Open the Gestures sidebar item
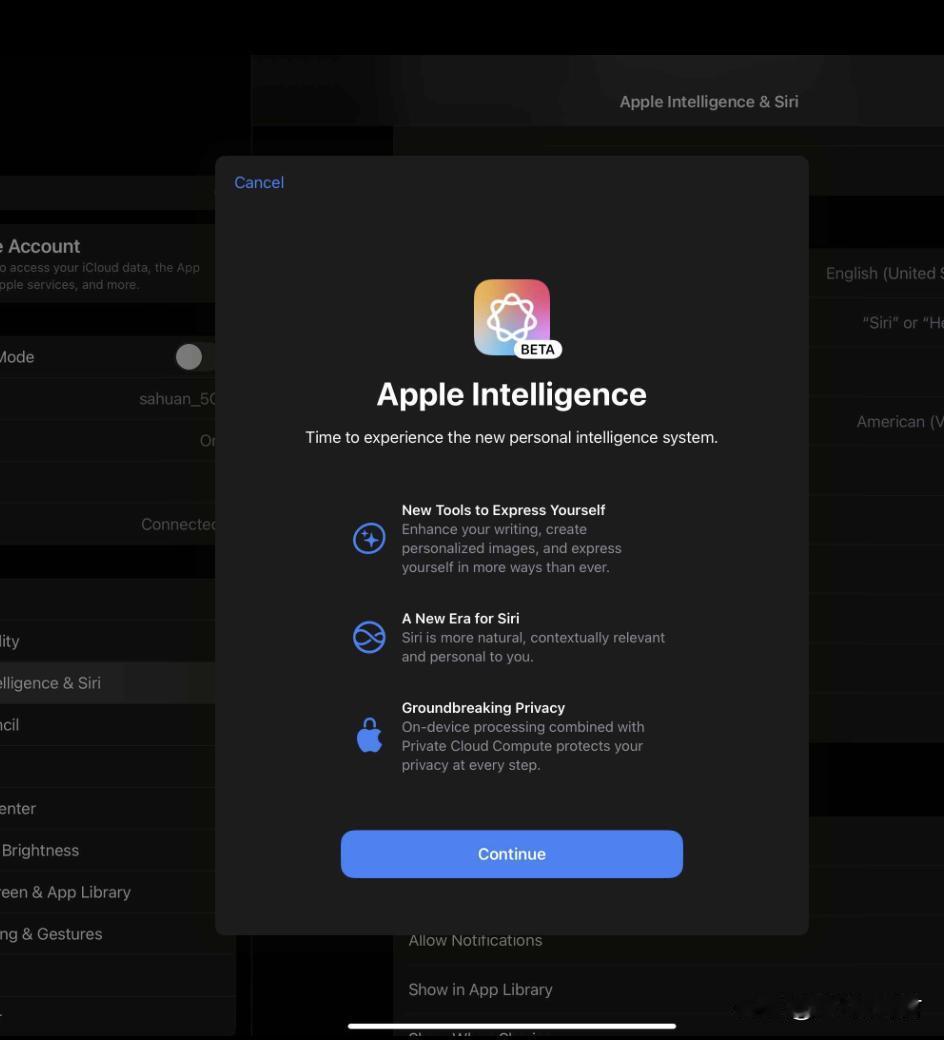The height and width of the screenshot is (1040, 944). click(107, 934)
